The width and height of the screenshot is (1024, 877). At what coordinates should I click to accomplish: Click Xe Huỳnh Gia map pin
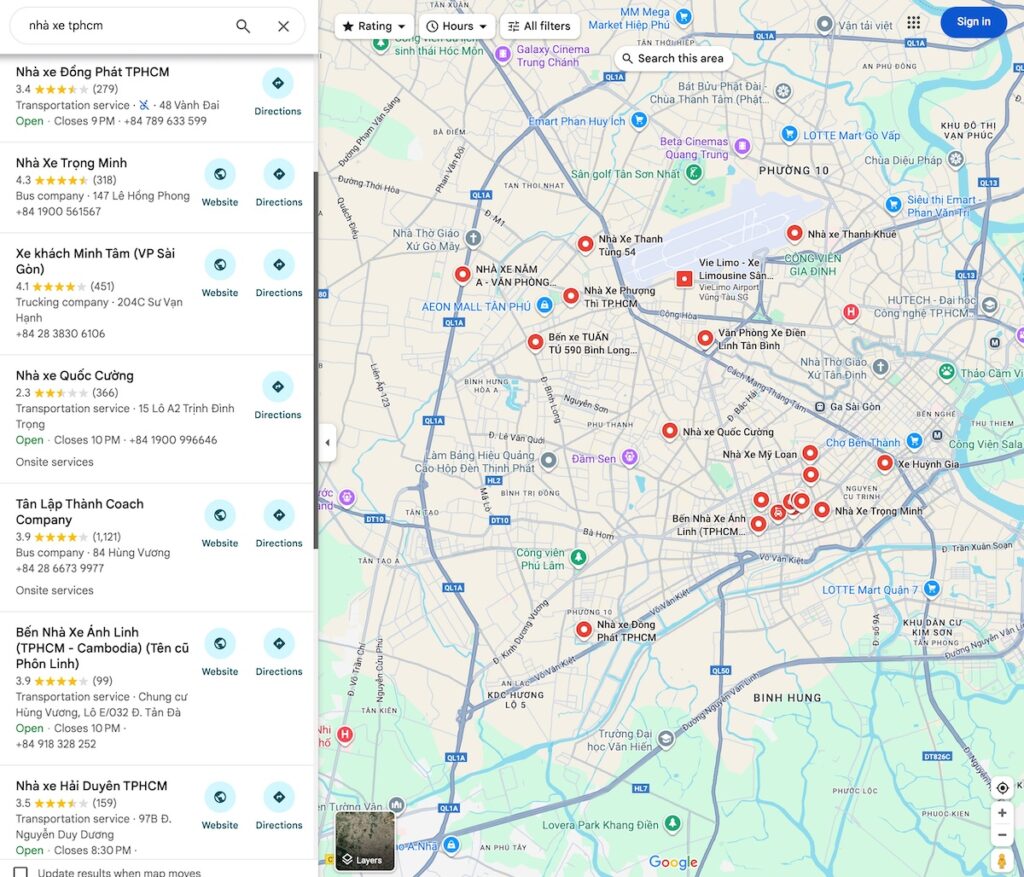[884, 463]
